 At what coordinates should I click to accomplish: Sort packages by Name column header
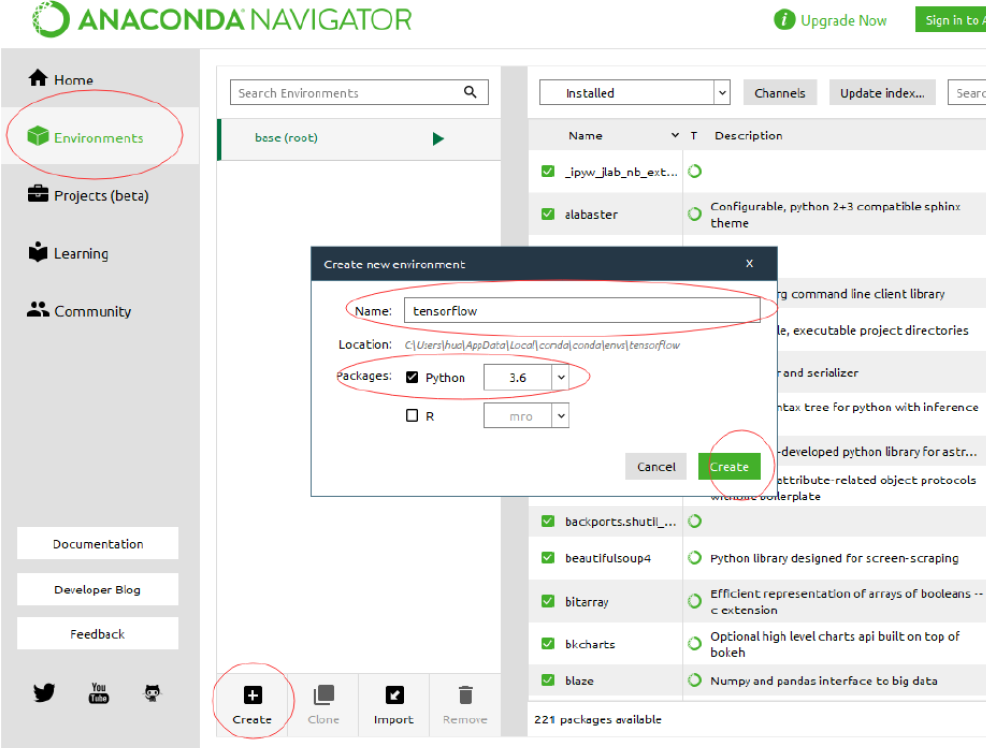(585, 135)
